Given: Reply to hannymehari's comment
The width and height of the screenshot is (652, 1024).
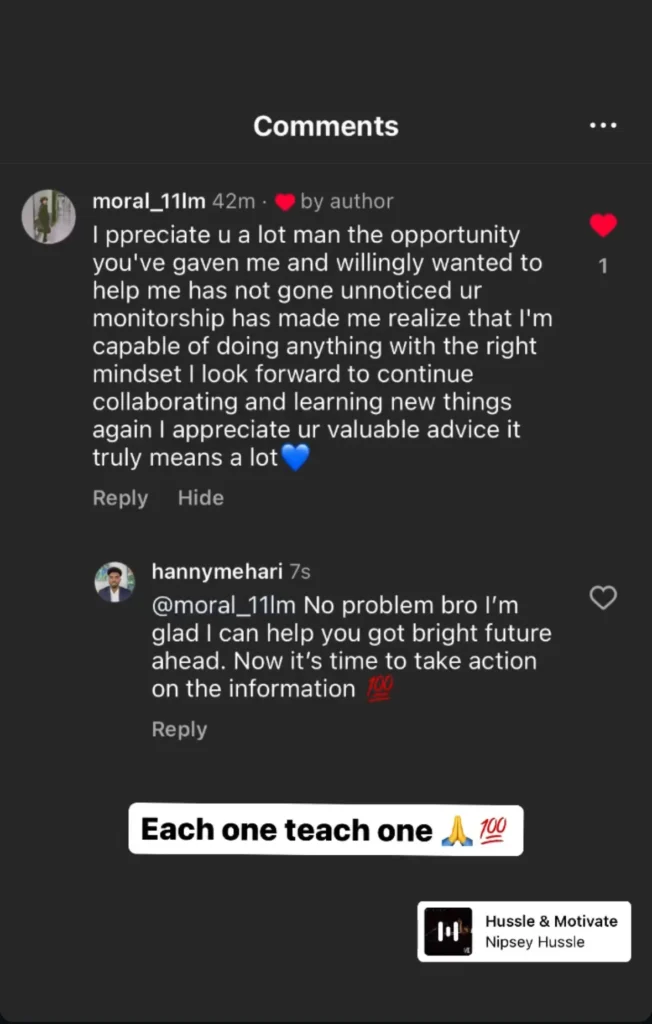Looking at the screenshot, I should click(179, 730).
